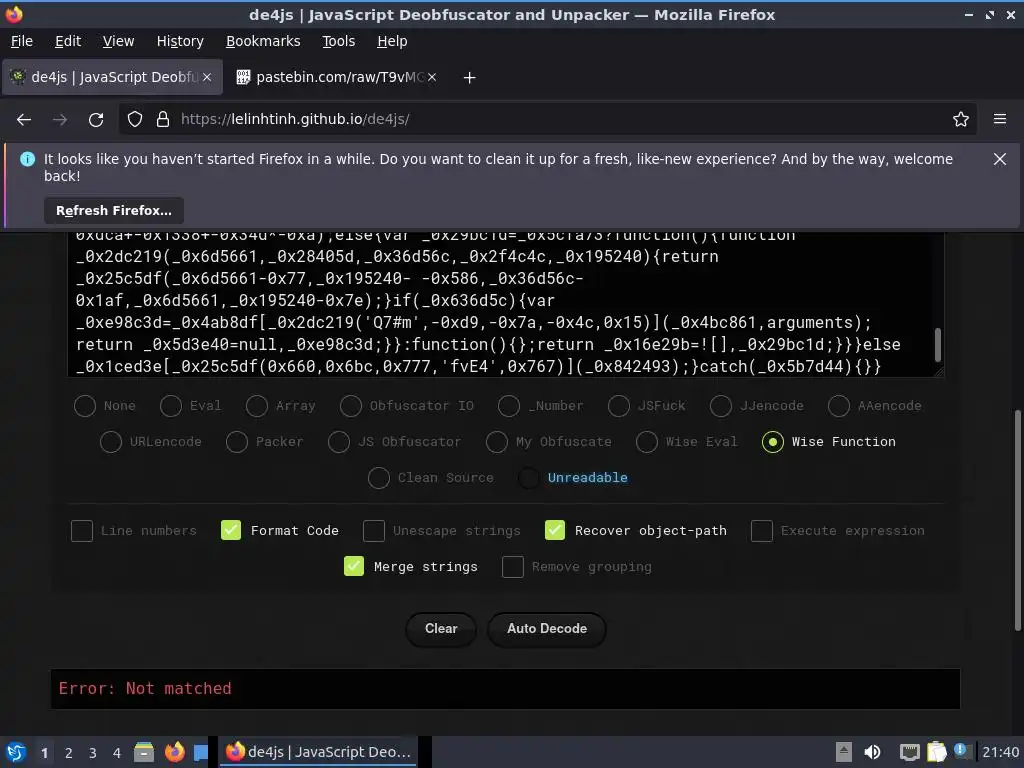Open the LXQt start menu icon
Viewport: 1024px width, 768px height.
pyautogui.click(x=16, y=752)
